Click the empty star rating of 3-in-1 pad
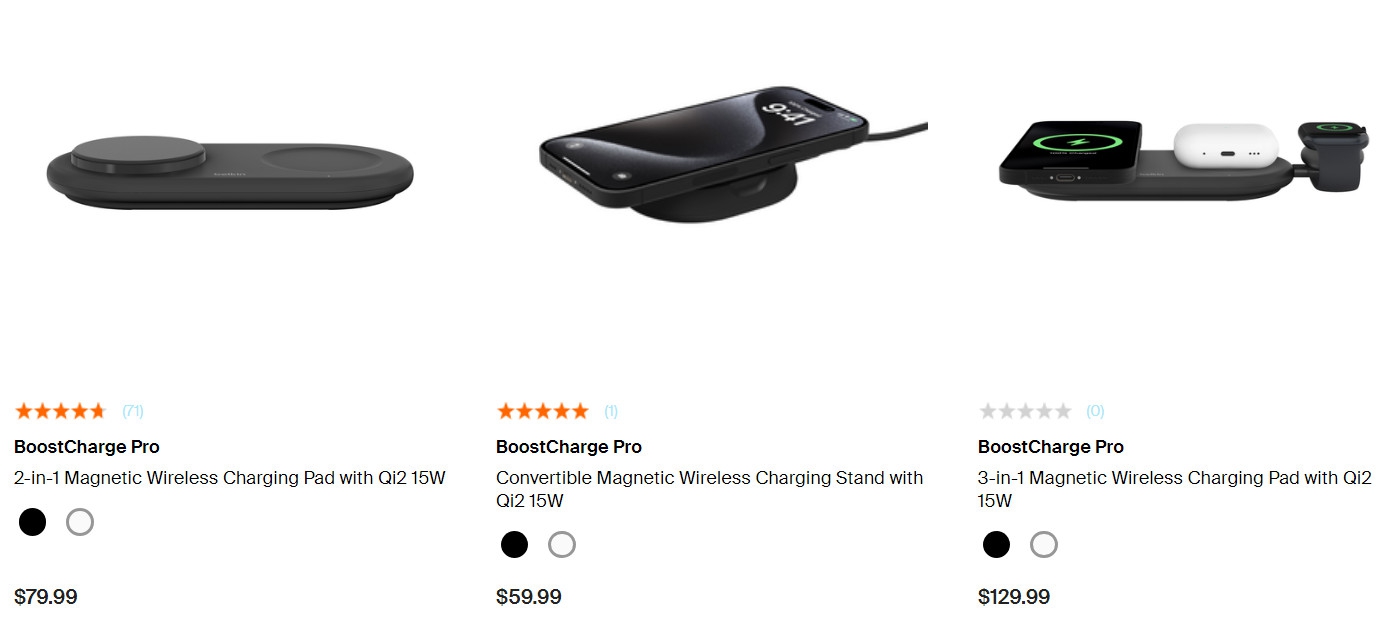This screenshot has width=1394, height=618. 1025,411
